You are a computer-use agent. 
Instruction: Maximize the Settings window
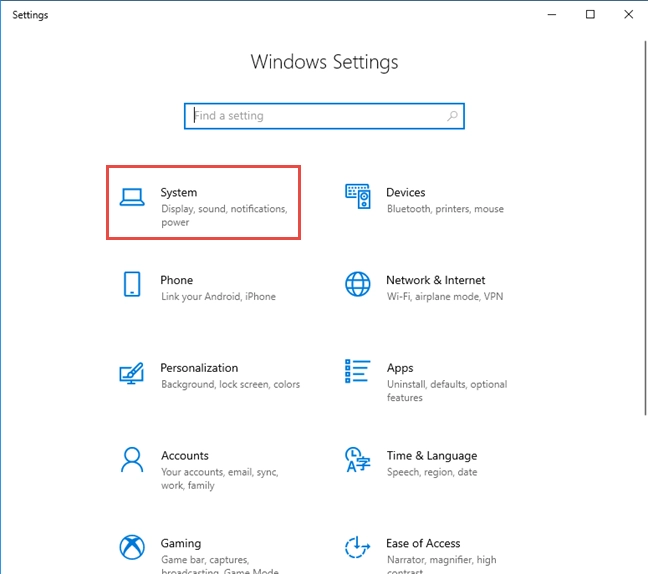coord(590,14)
